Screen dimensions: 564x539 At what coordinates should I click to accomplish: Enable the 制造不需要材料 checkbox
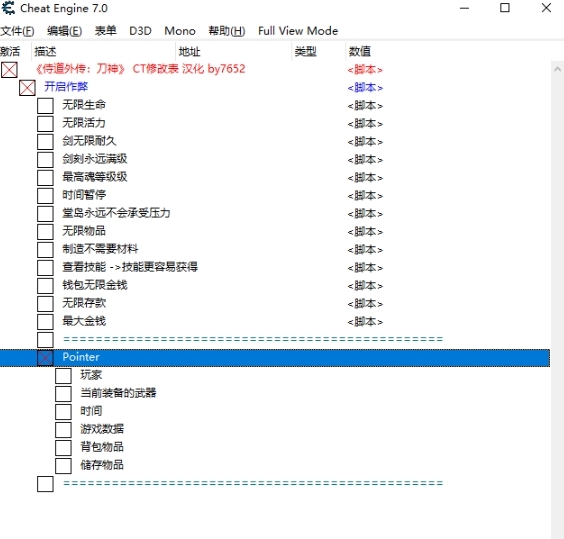(x=45, y=249)
